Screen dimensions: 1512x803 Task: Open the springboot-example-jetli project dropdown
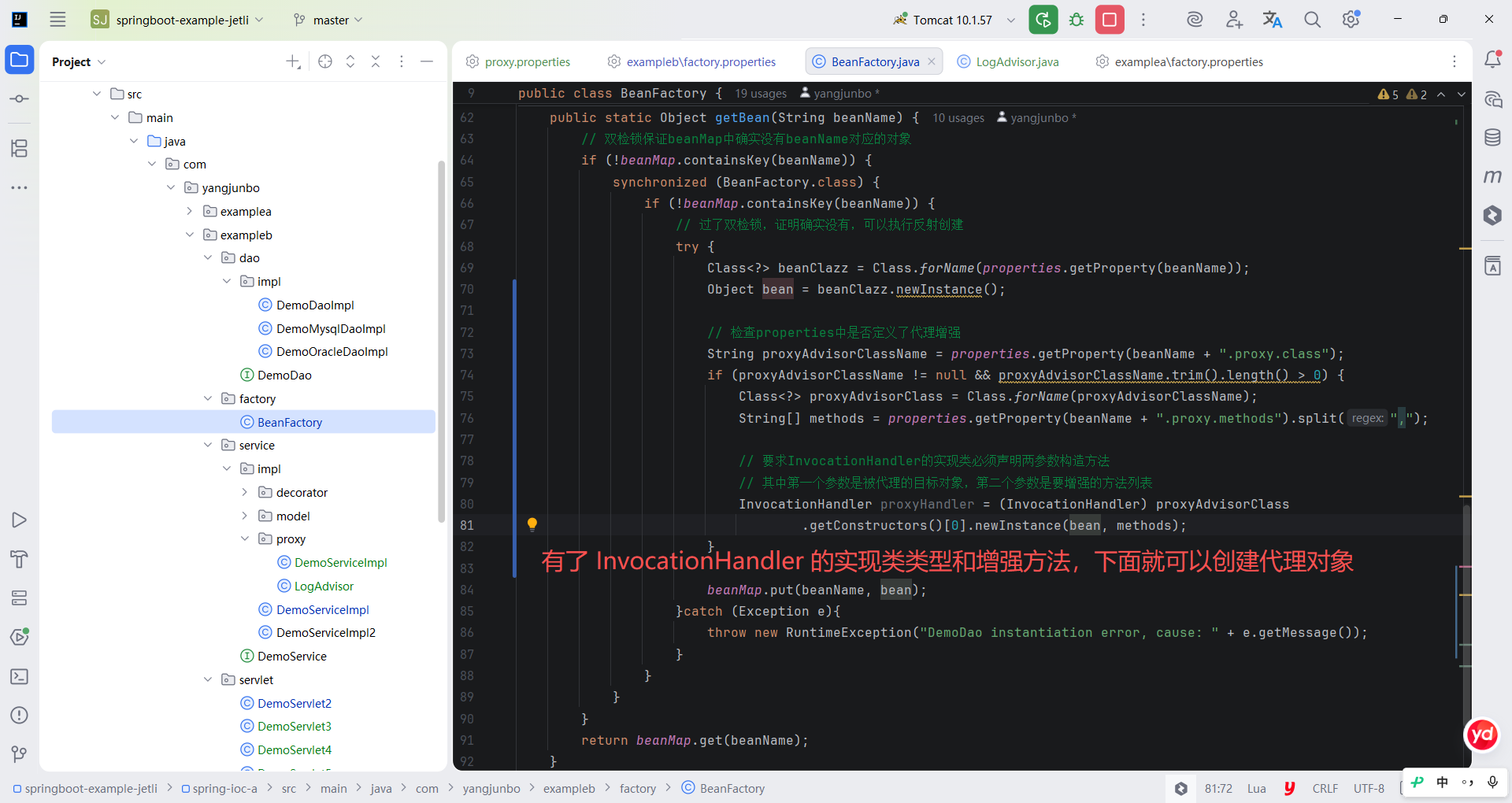(x=177, y=20)
